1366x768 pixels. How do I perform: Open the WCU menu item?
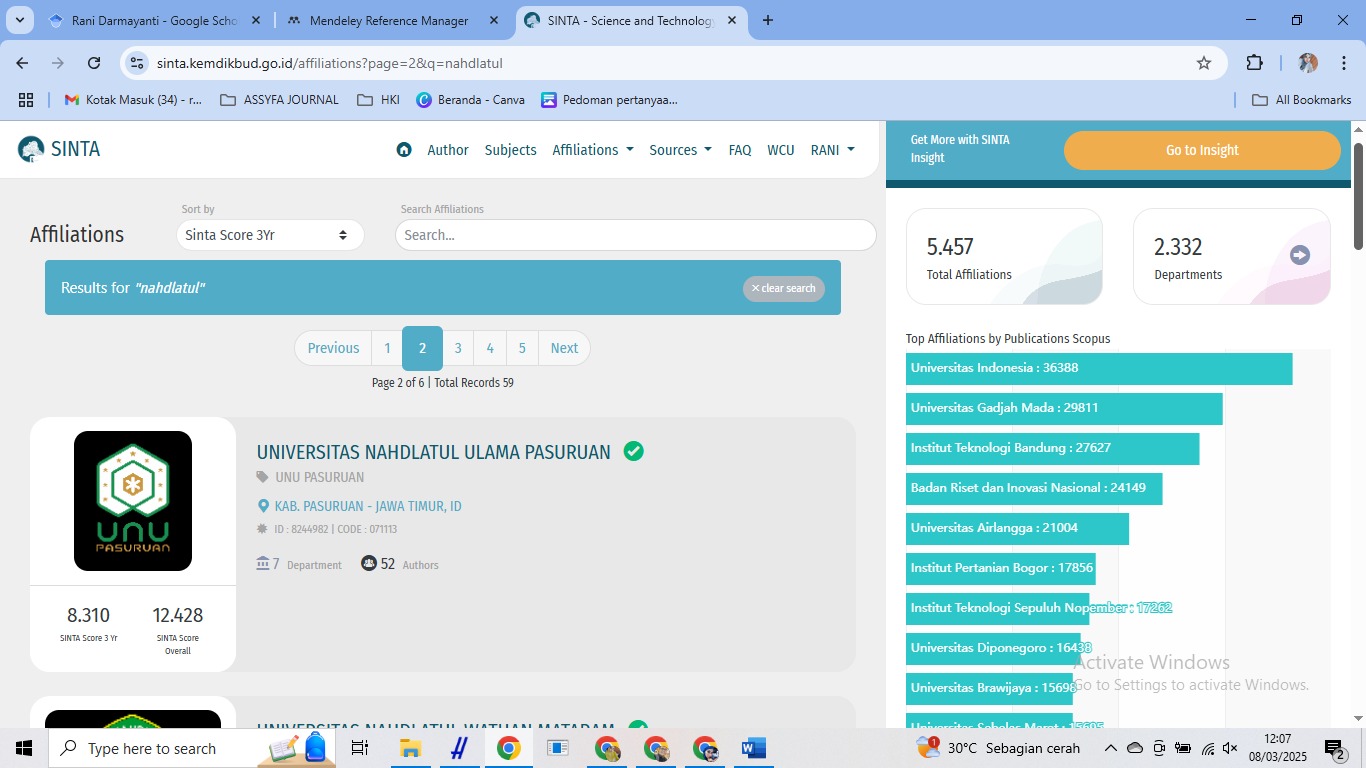(x=781, y=150)
